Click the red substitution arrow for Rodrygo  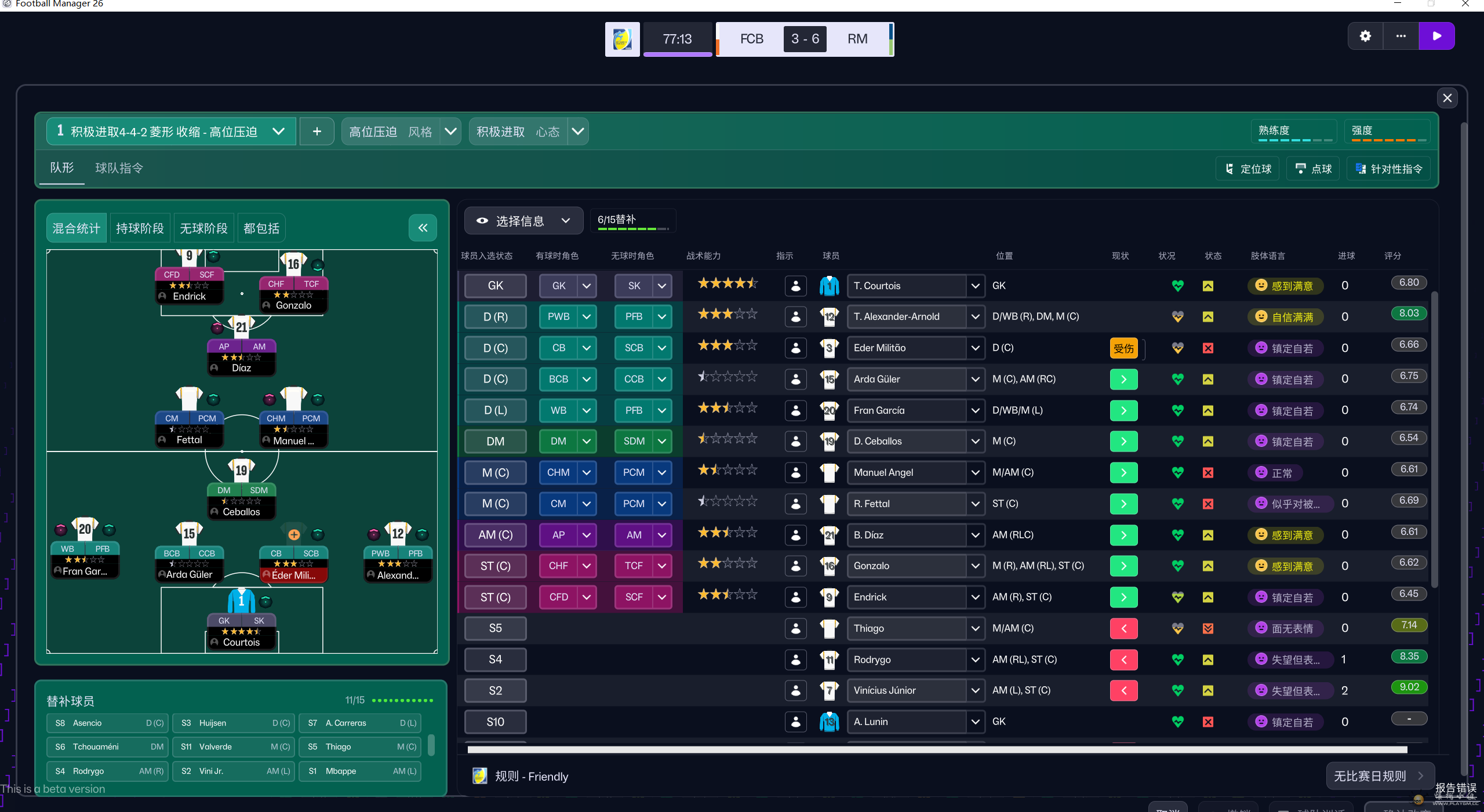click(x=1123, y=660)
